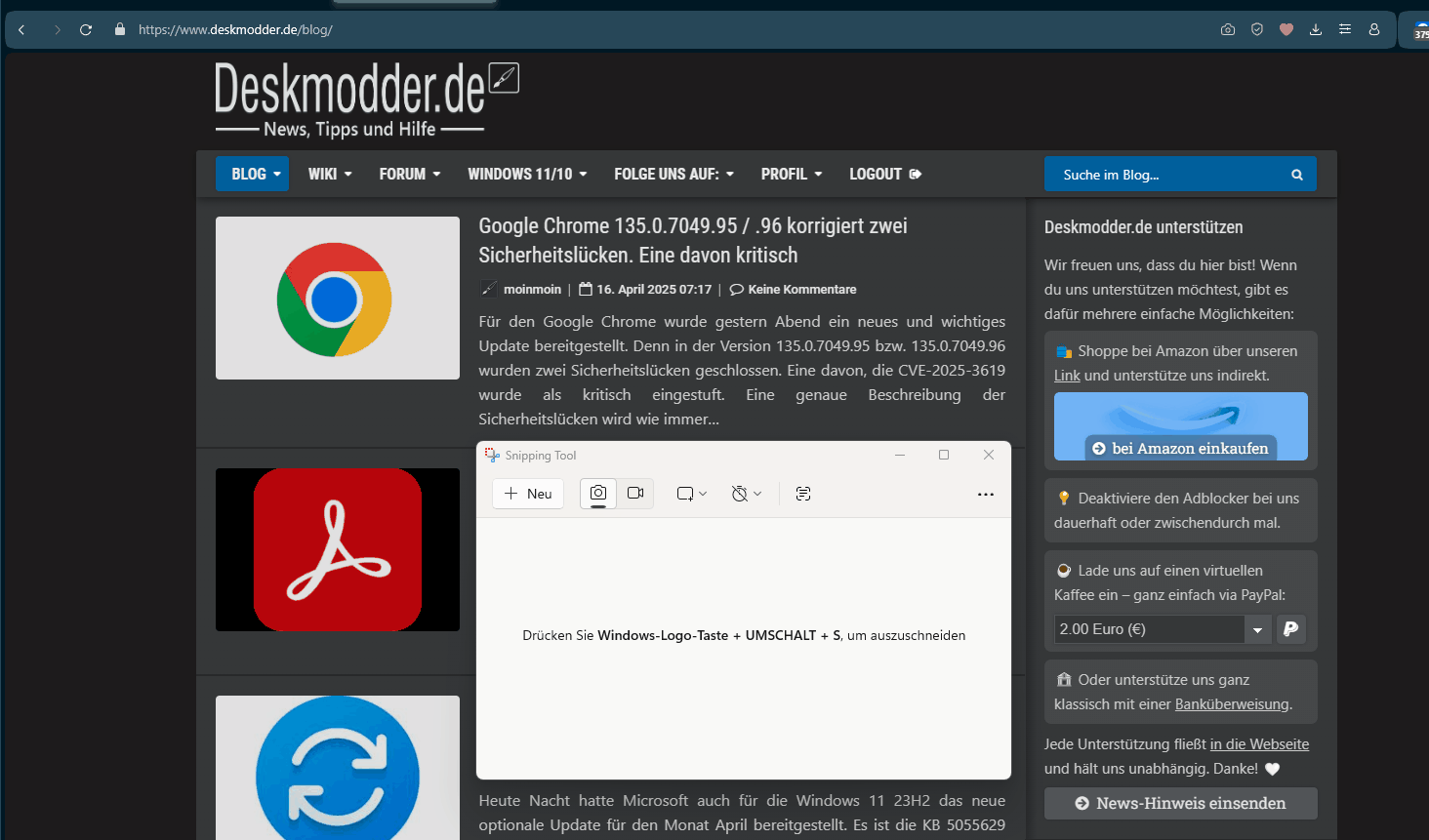Click the browser forward arrow

(x=57, y=29)
